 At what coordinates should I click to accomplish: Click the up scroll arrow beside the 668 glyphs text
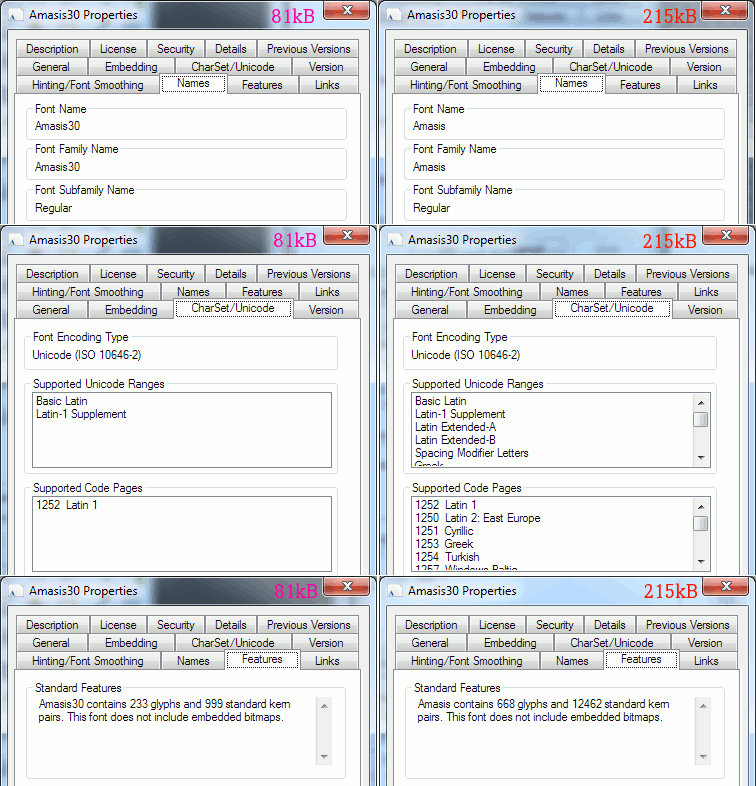coord(703,706)
